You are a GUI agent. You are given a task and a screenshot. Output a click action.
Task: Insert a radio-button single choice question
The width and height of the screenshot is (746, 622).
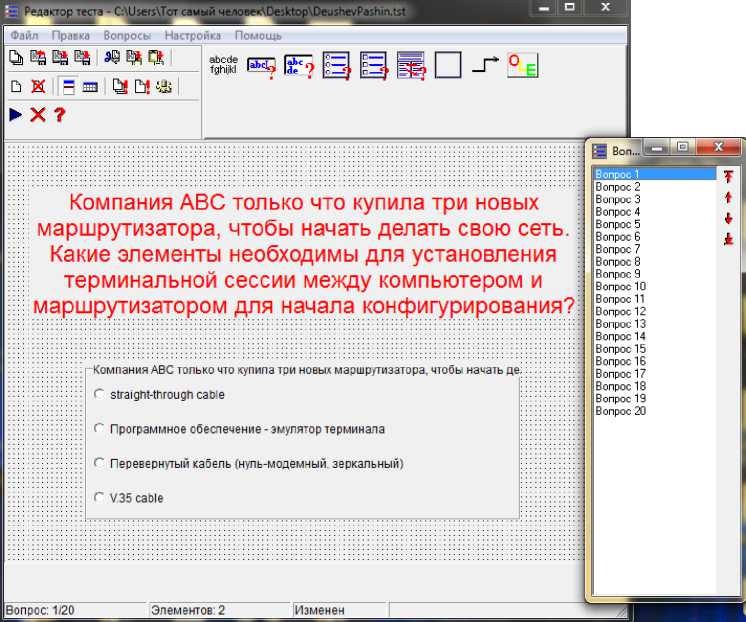click(336, 65)
